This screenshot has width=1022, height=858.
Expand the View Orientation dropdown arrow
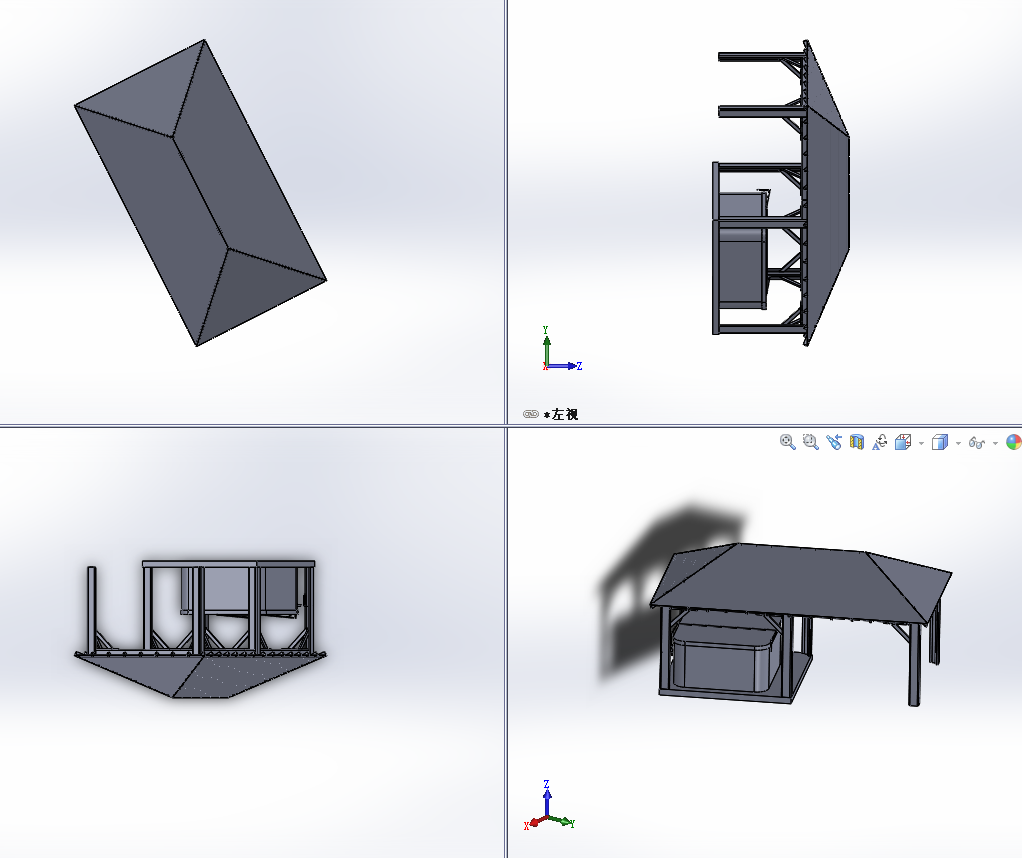pyautogui.click(x=921, y=443)
